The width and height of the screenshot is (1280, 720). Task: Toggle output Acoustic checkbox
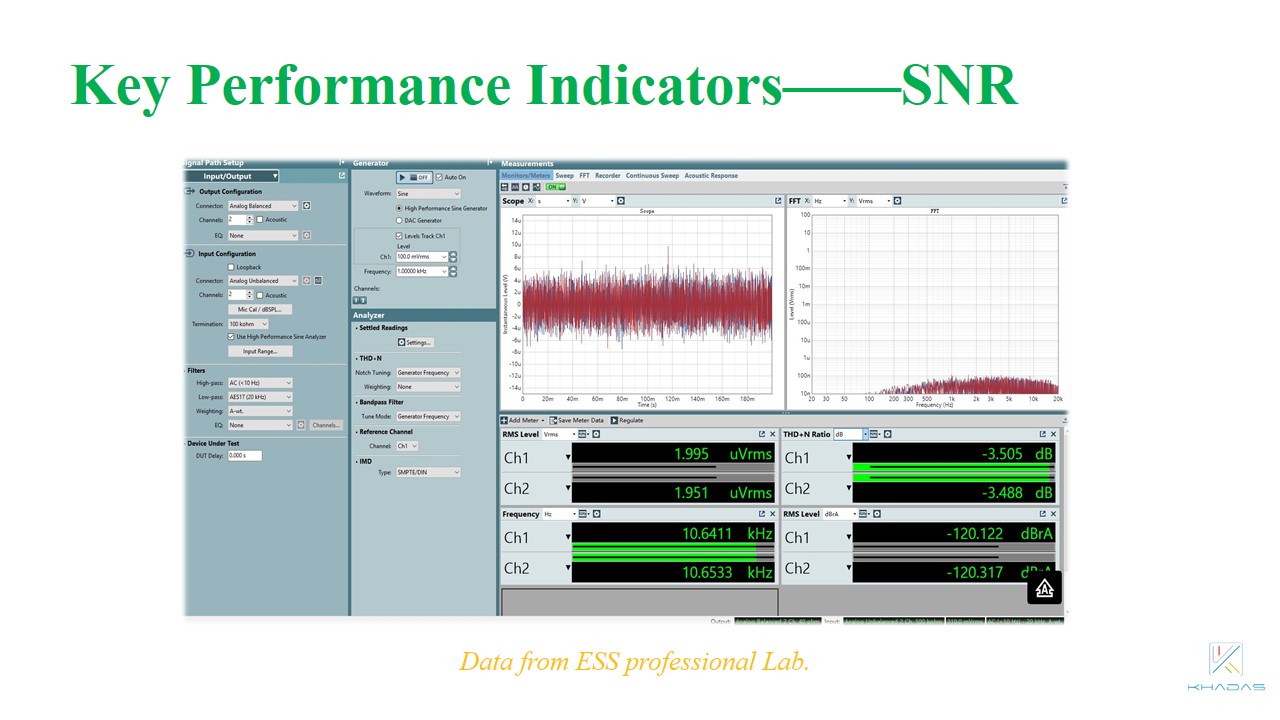click(260, 220)
